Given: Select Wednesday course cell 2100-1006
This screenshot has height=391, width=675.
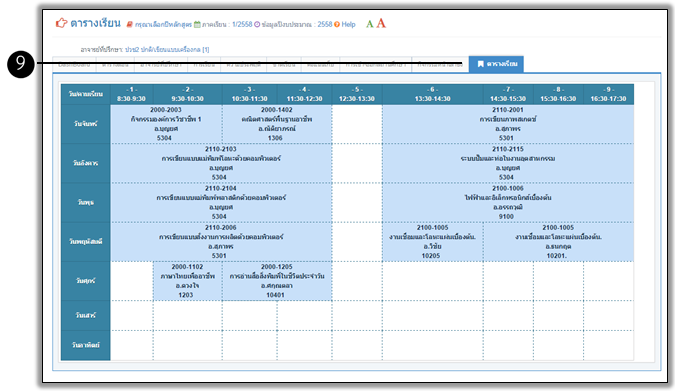Looking at the screenshot, I should click(508, 202).
